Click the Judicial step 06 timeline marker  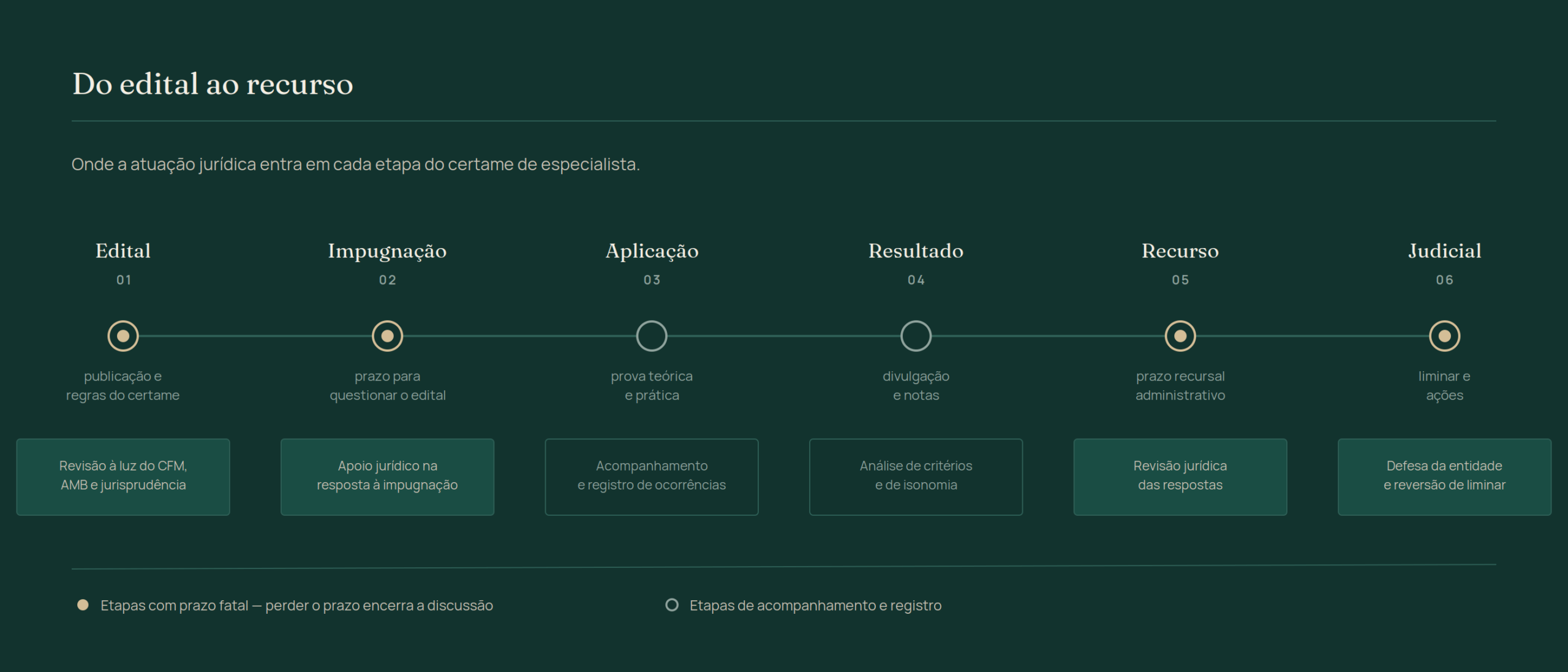coord(1444,336)
